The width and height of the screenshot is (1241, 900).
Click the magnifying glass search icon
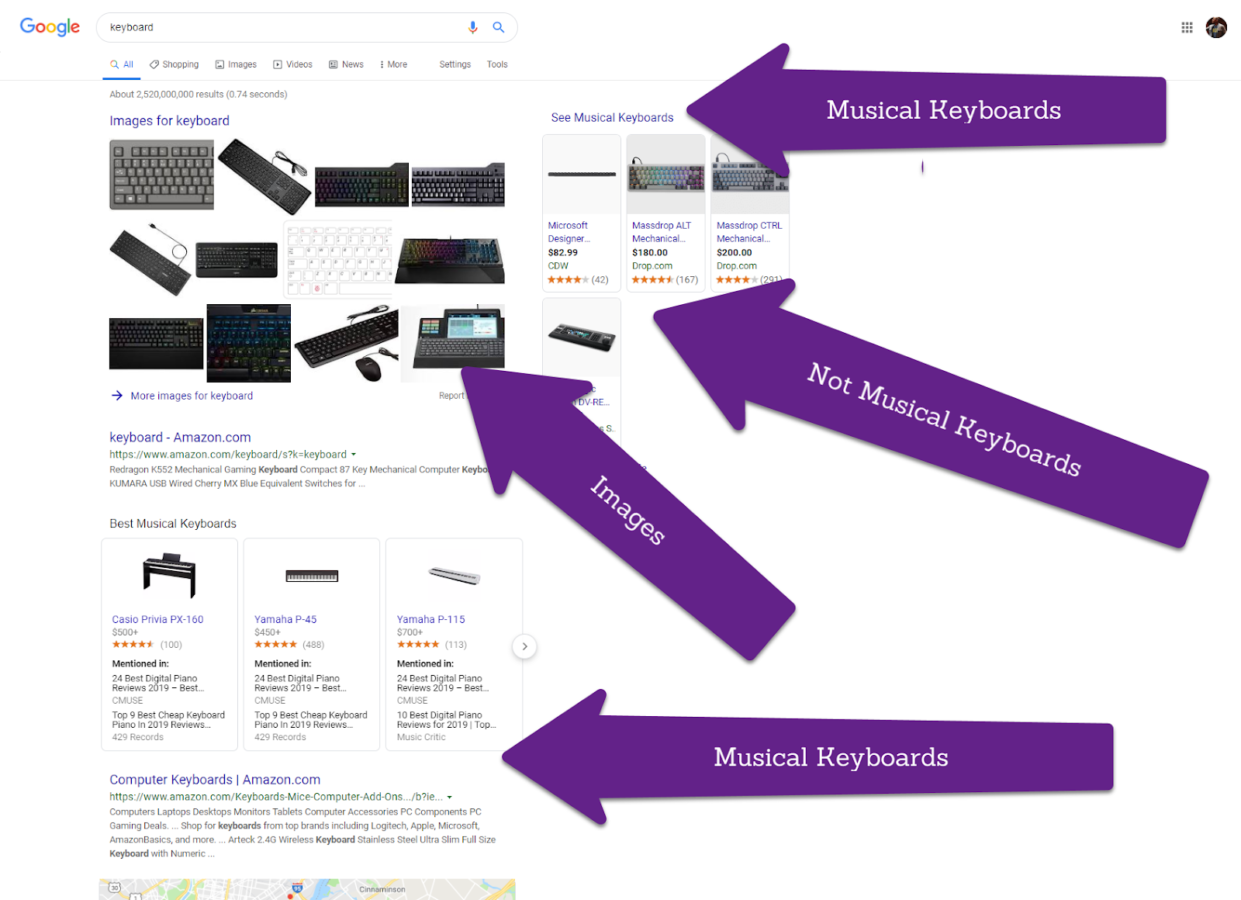pyautogui.click(x=498, y=28)
